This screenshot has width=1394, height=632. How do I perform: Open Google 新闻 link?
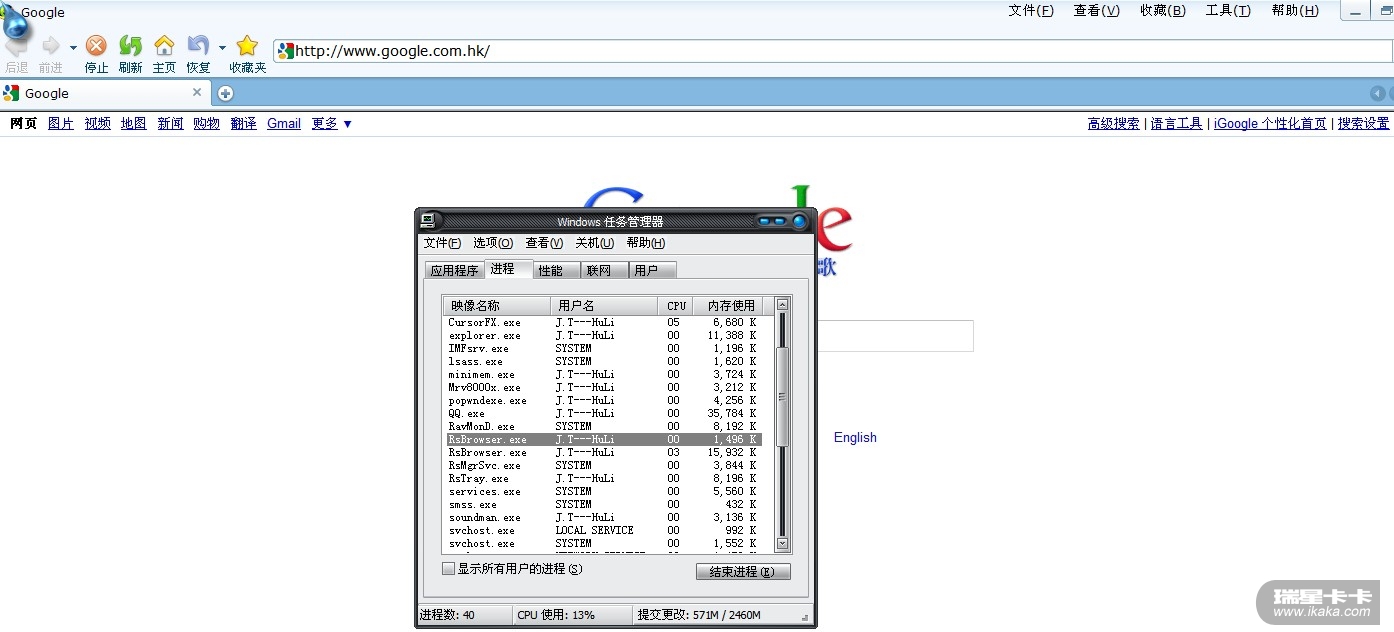(170, 123)
